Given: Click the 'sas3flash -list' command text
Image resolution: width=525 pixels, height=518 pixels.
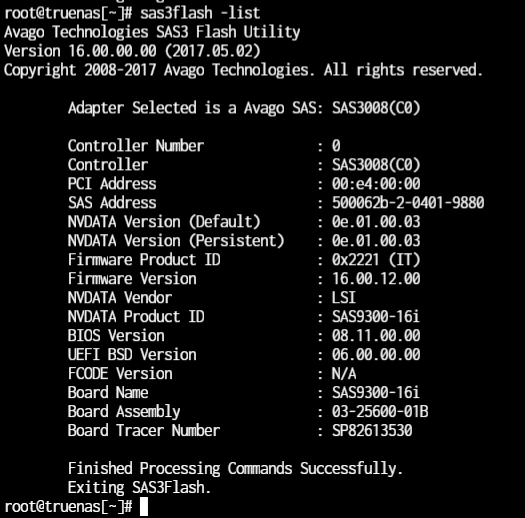Looking at the screenshot, I should pos(200,13).
